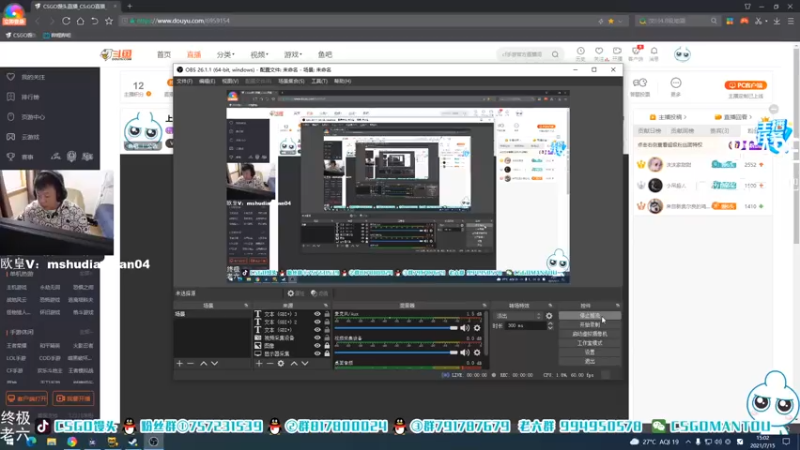Pop out the Audio Mixer dock panel
This screenshot has width=800, height=450.
[484, 306]
